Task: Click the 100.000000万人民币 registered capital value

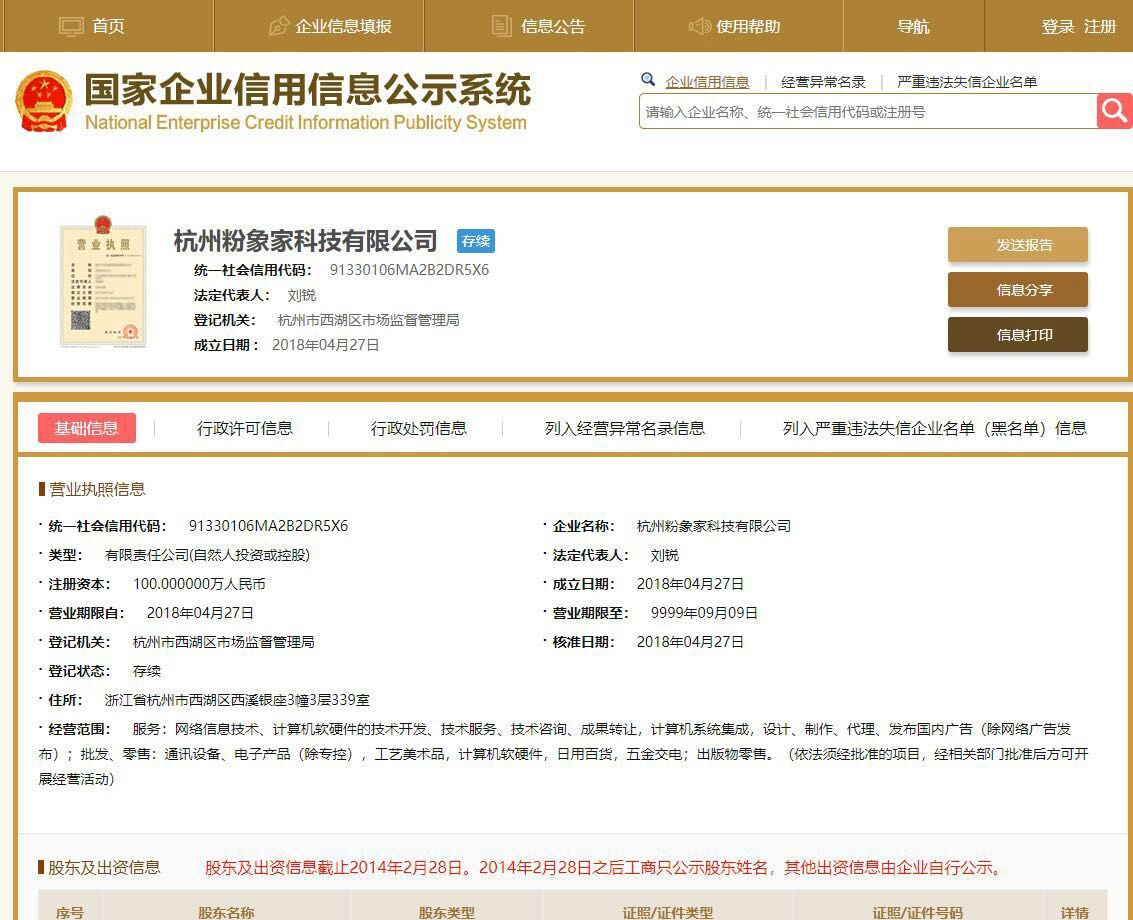Action: 199,584
